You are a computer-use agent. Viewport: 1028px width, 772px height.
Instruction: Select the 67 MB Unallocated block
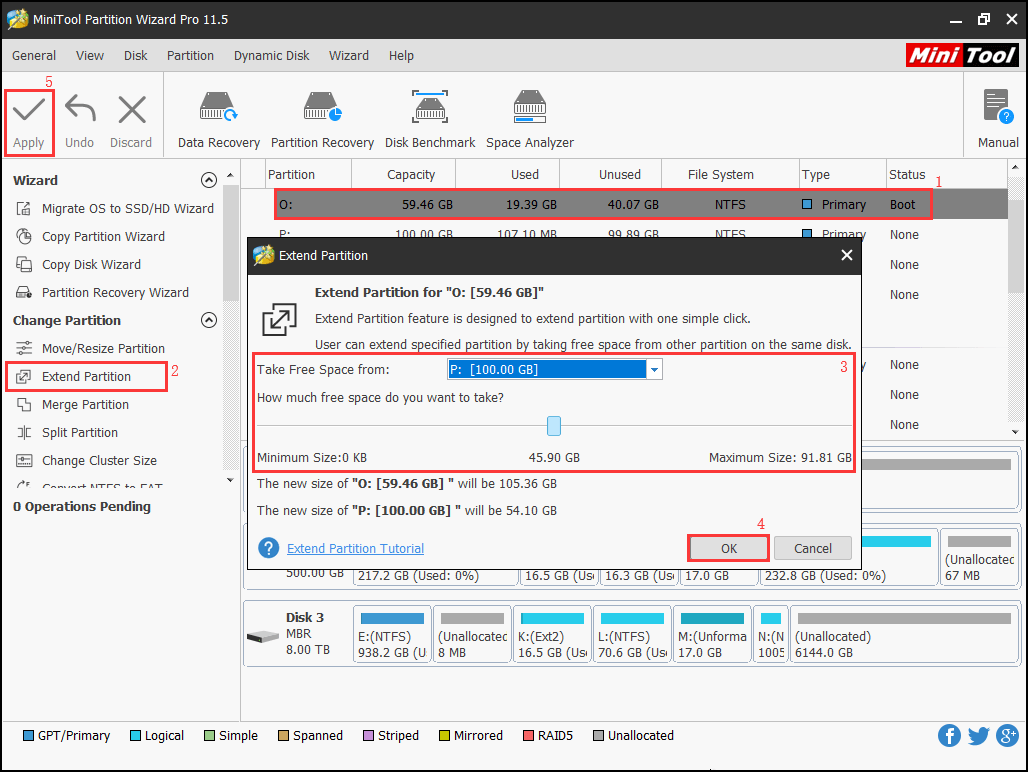point(979,557)
